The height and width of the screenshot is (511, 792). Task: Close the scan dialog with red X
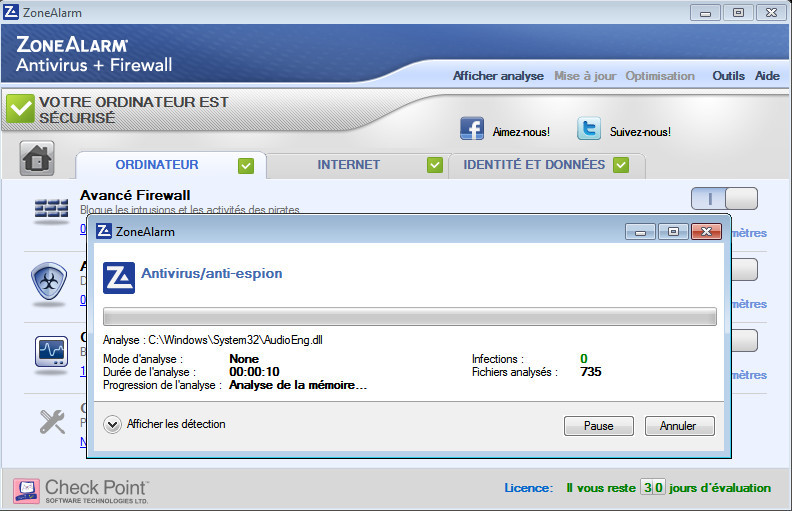click(706, 231)
